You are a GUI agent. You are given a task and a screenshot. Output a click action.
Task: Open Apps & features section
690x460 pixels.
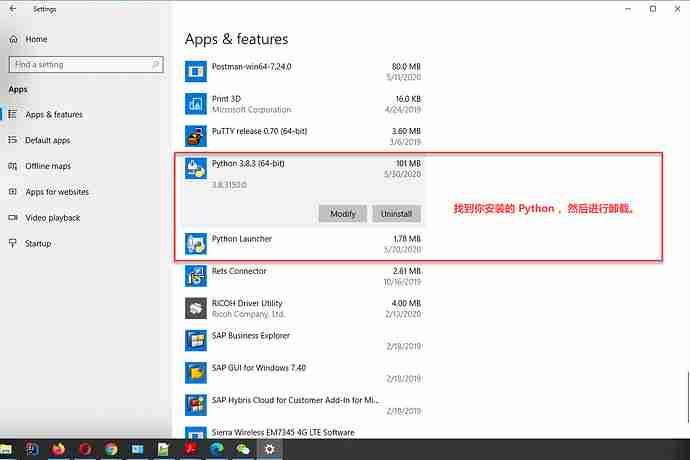click(45, 114)
